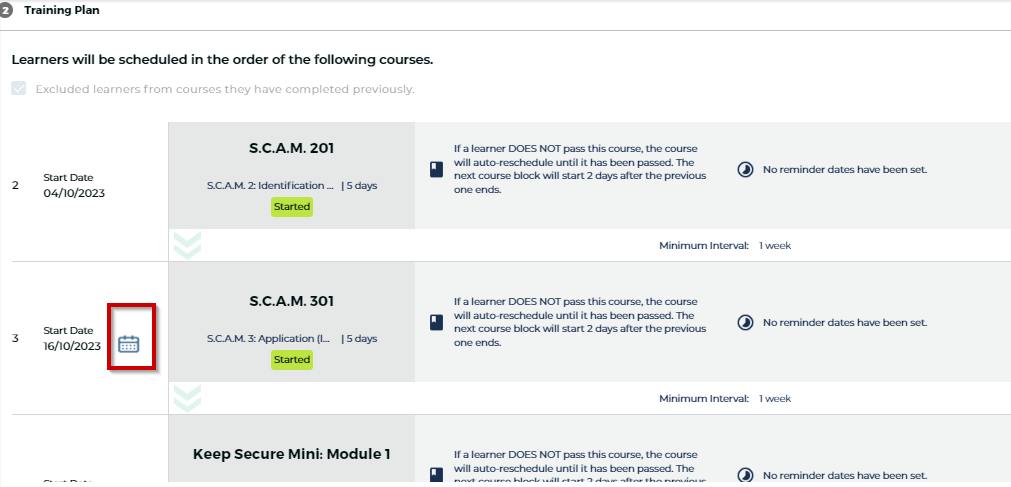Click the S.C.A.M. 3: Application subtitle
The image size is (1011, 487).
(x=270, y=338)
